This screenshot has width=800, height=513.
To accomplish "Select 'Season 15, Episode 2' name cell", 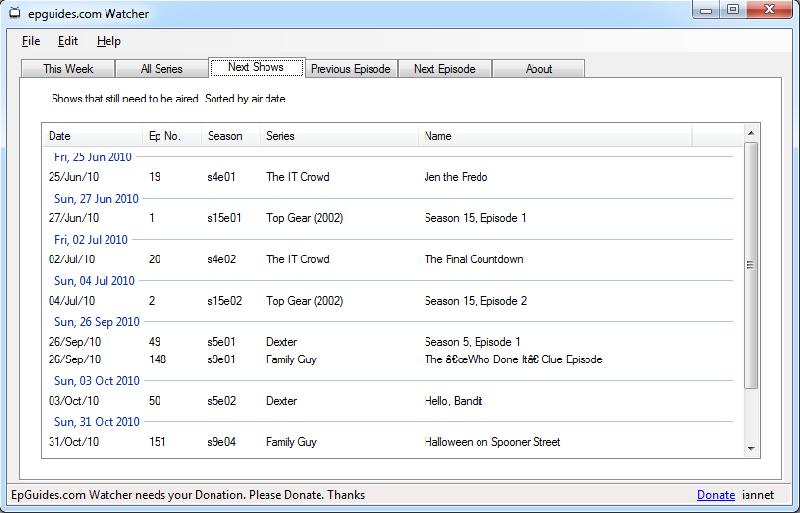I will coord(476,301).
